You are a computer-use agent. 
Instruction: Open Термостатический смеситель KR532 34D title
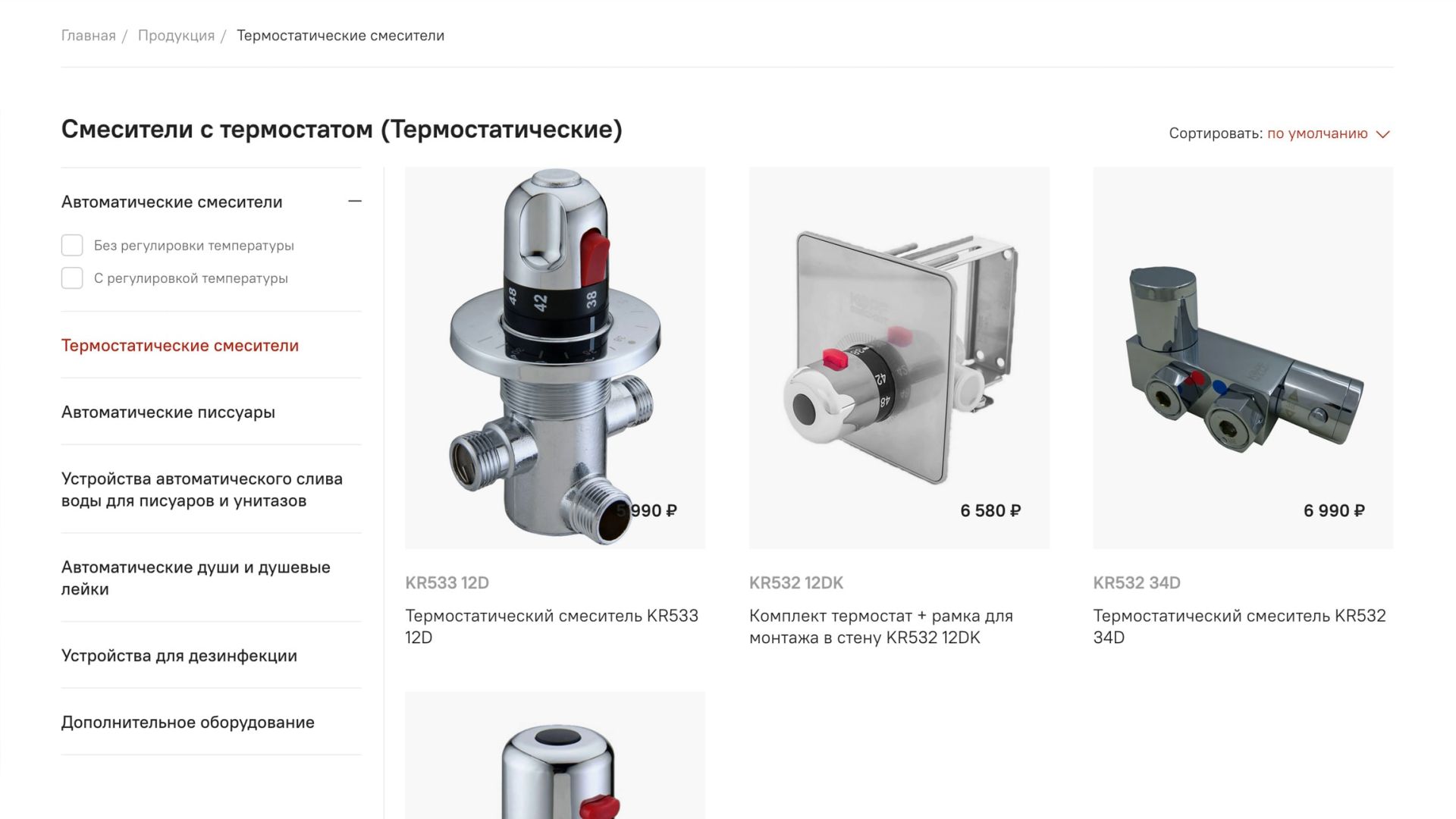[x=1240, y=626]
